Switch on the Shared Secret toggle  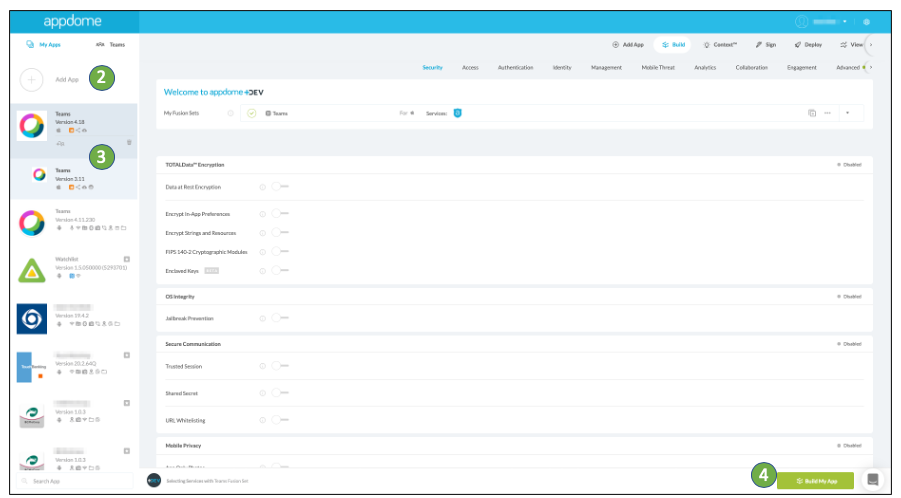[x=280, y=393]
